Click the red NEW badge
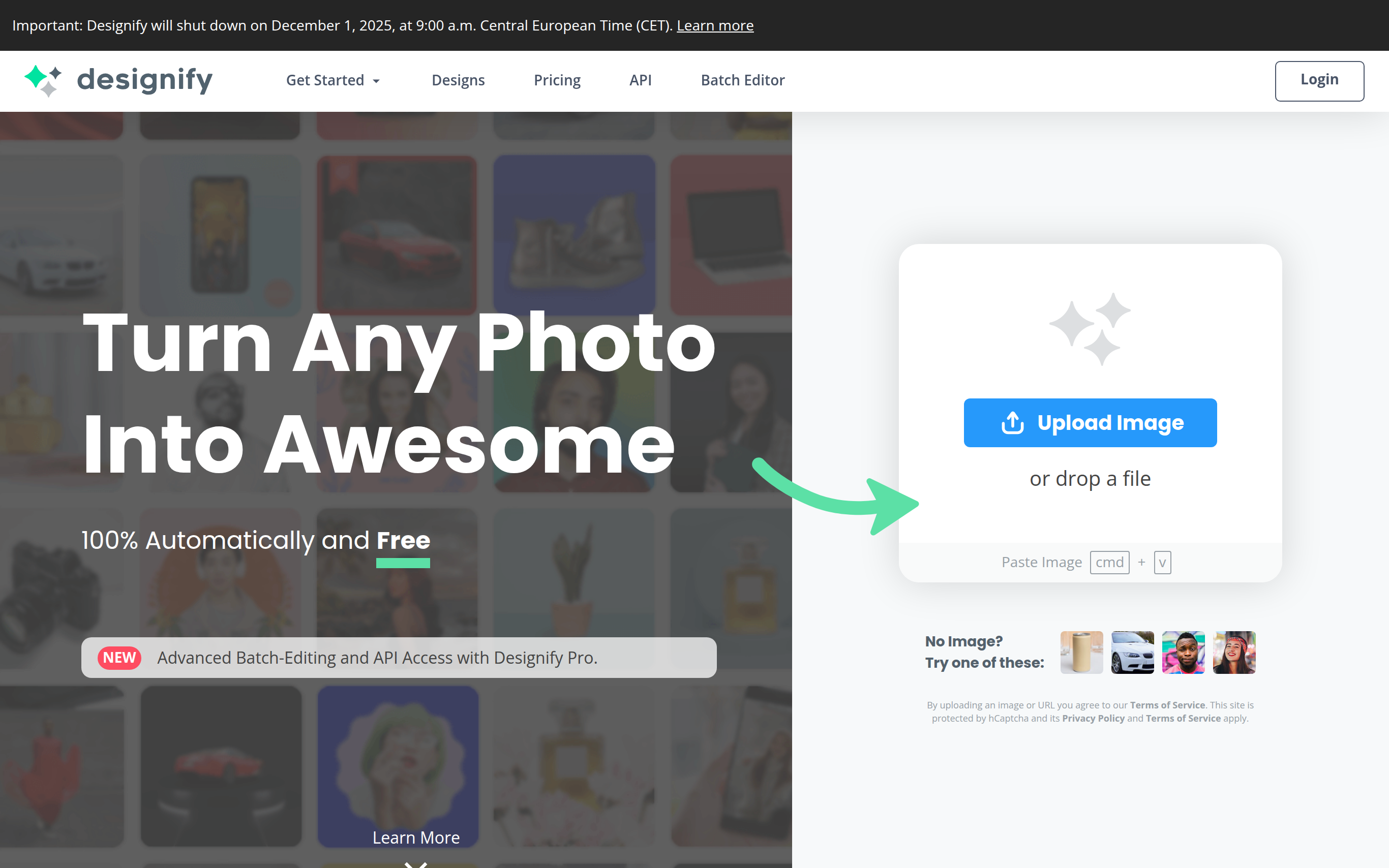Screen dimensions: 1389x868 tap(119, 657)
